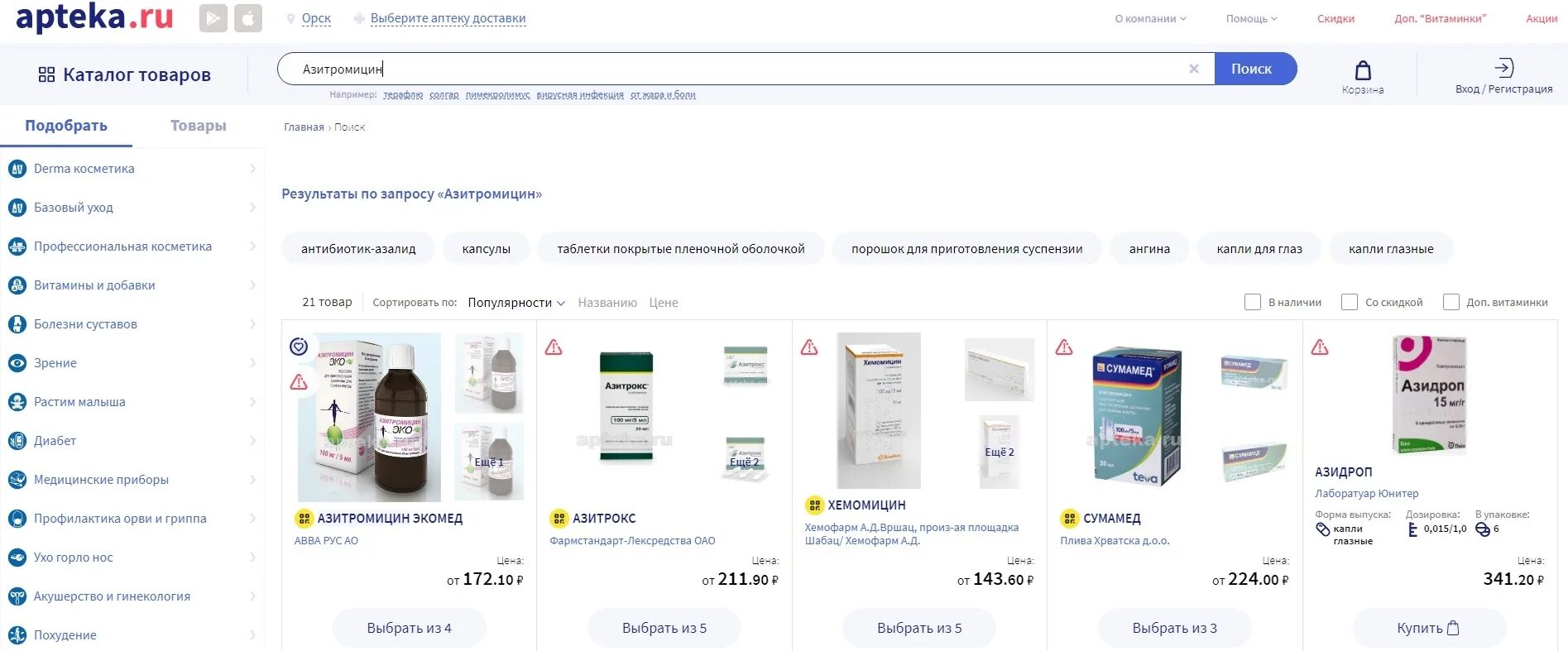Viewport: 1568px width, 651px height.
Task: Click the Похудение category icon
Action: click(17, 635)
